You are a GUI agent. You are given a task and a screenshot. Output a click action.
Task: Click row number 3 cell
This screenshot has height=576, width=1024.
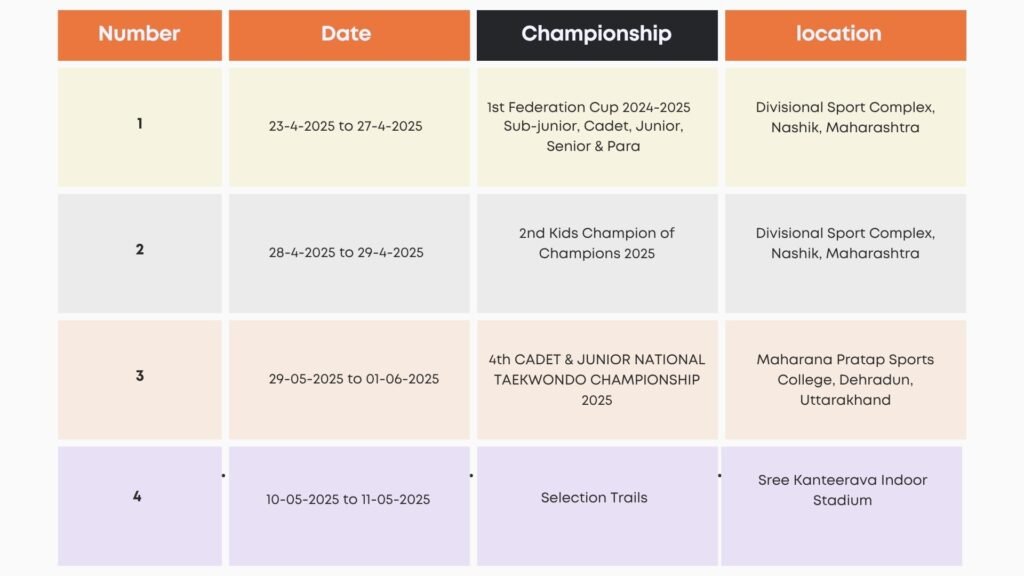[139, 376]
